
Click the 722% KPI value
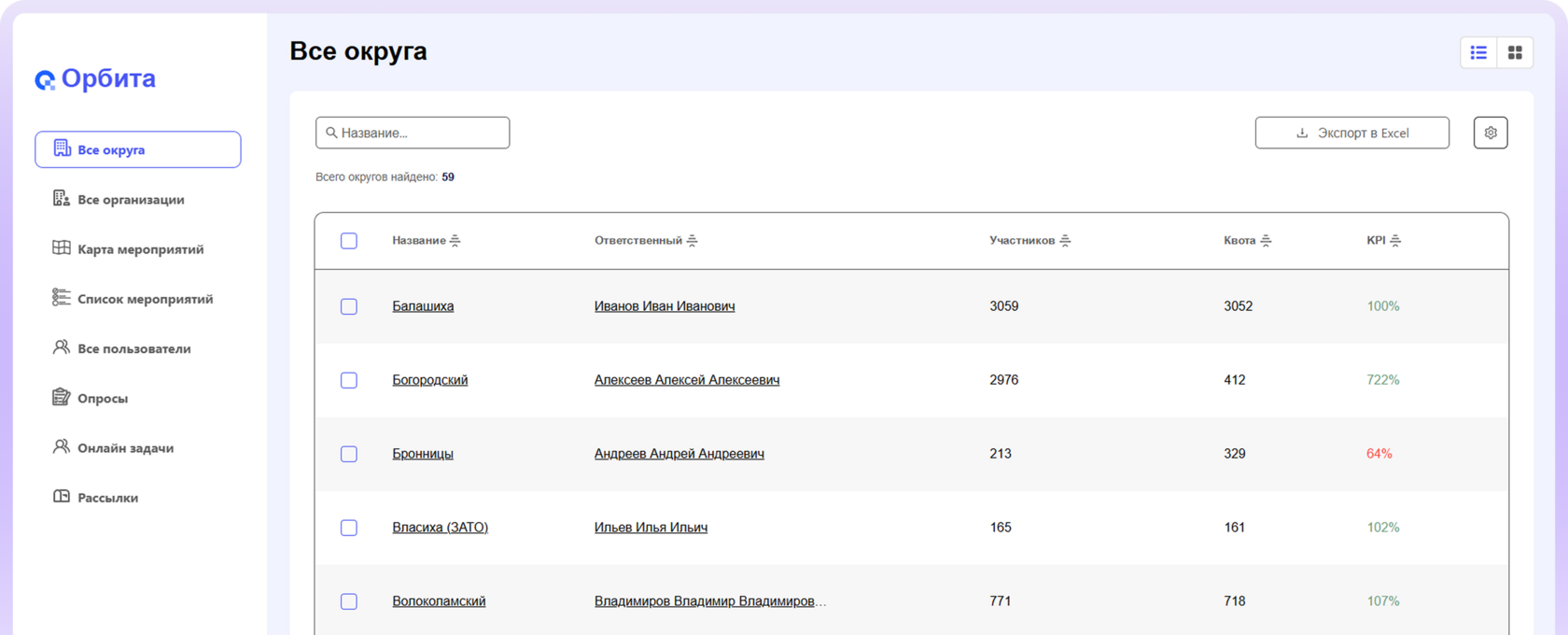click(x=1383, y=380)
